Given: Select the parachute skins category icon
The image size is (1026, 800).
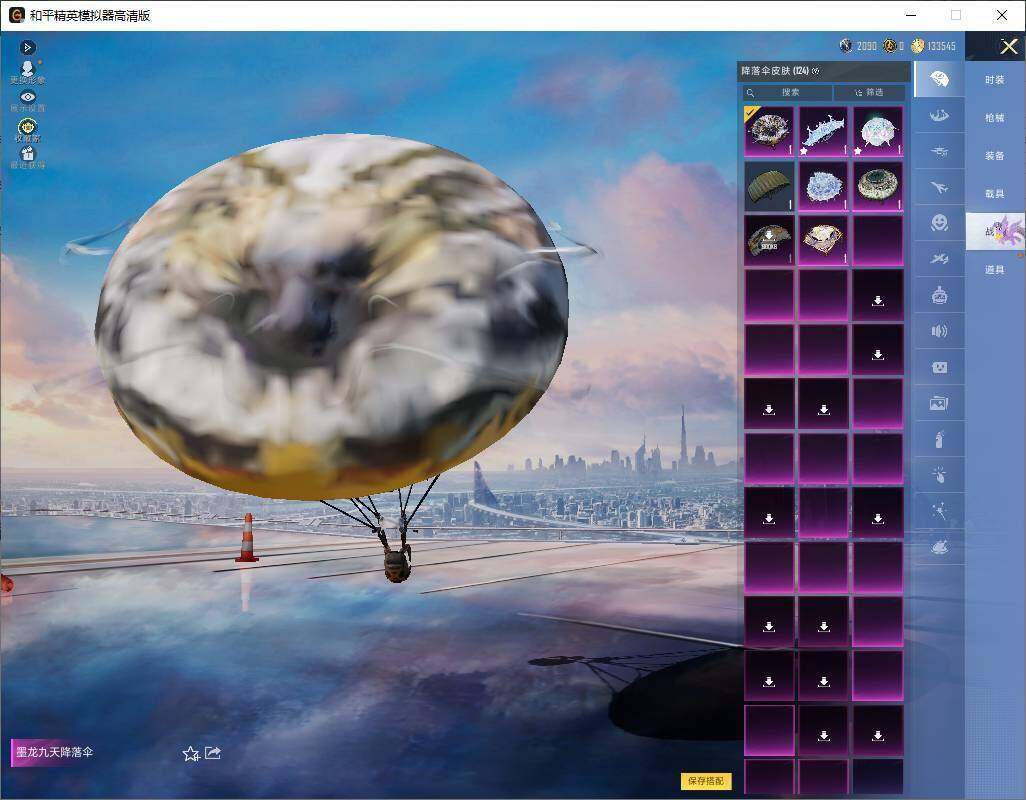Looking at the screenshot, I should (939, 79).
